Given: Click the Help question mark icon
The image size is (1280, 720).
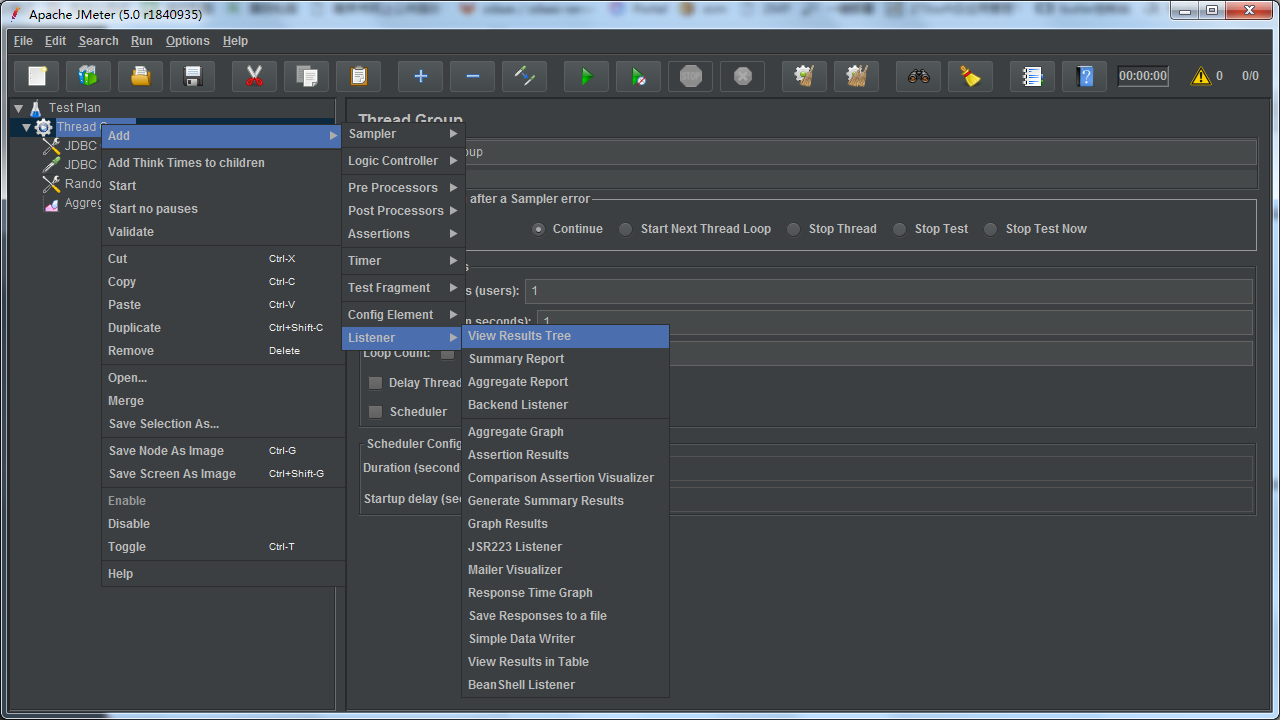Looking at the screenshot, I should pyautogui.click(x=1085, y=76).
